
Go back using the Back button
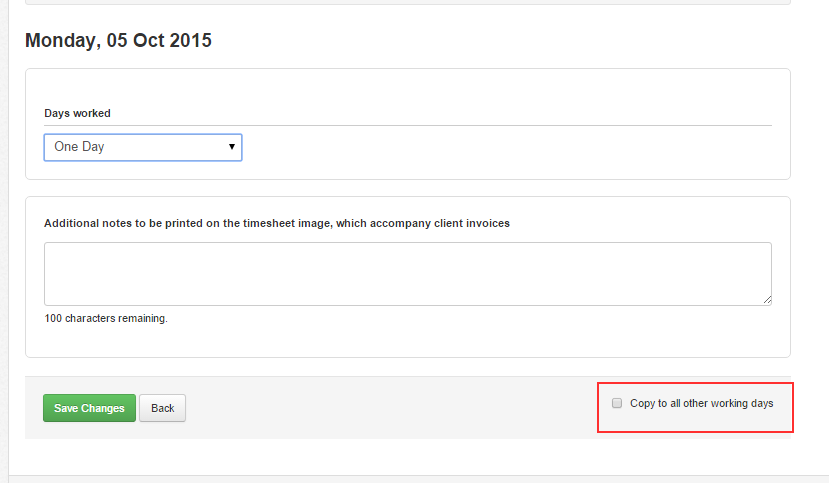pos(162,408)
